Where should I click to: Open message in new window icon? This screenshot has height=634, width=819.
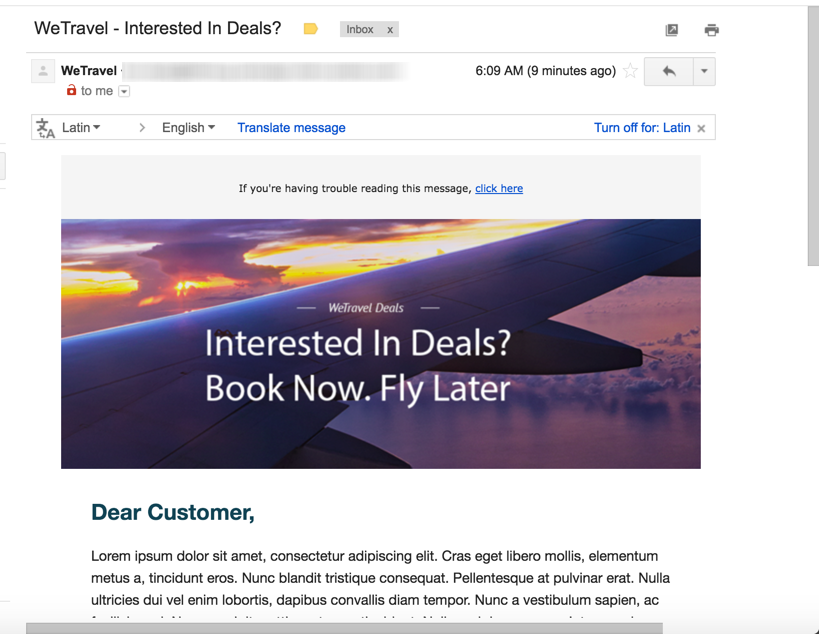[x=672, y=30]
